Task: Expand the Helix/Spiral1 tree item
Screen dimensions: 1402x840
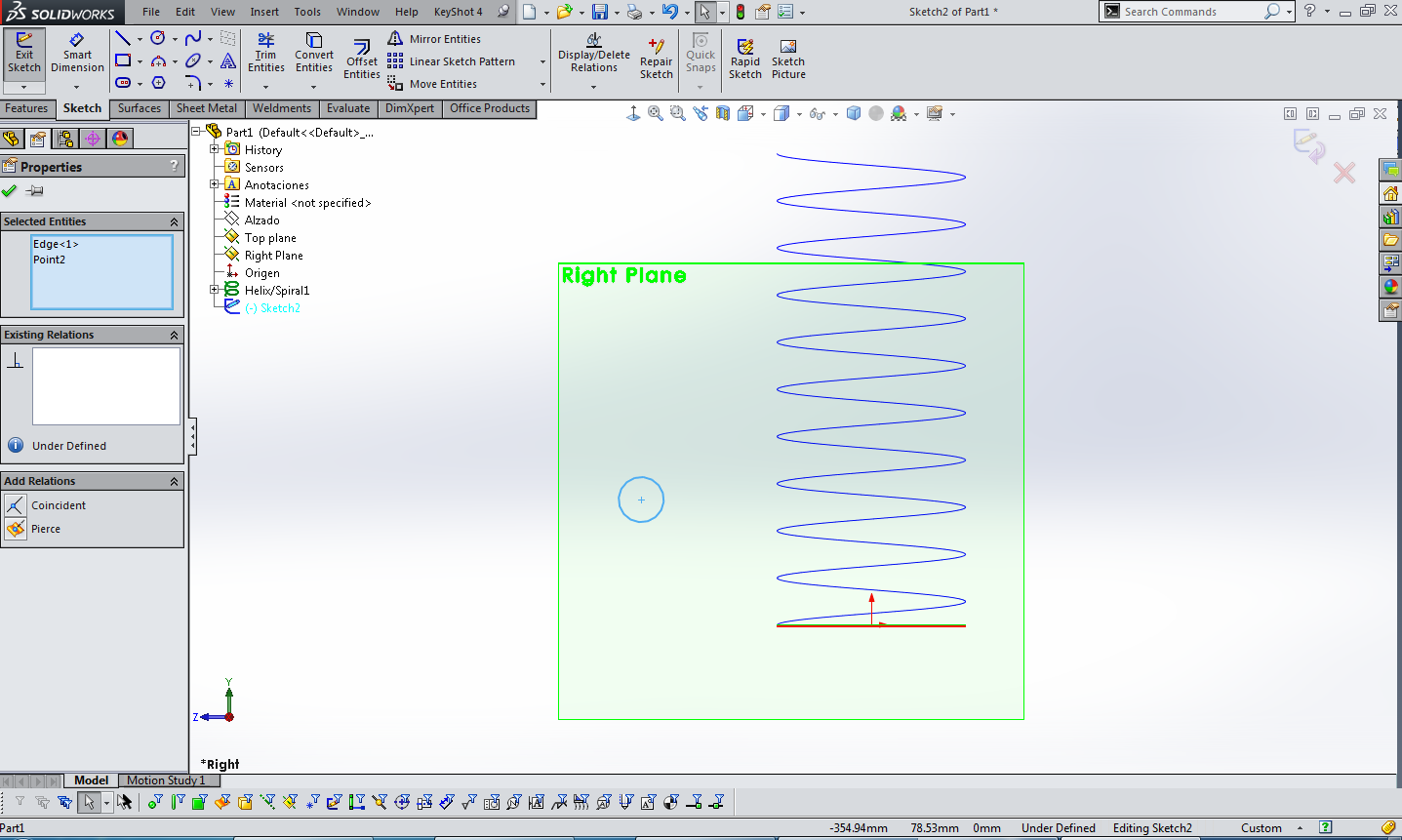Action: [x=214, y=290]
